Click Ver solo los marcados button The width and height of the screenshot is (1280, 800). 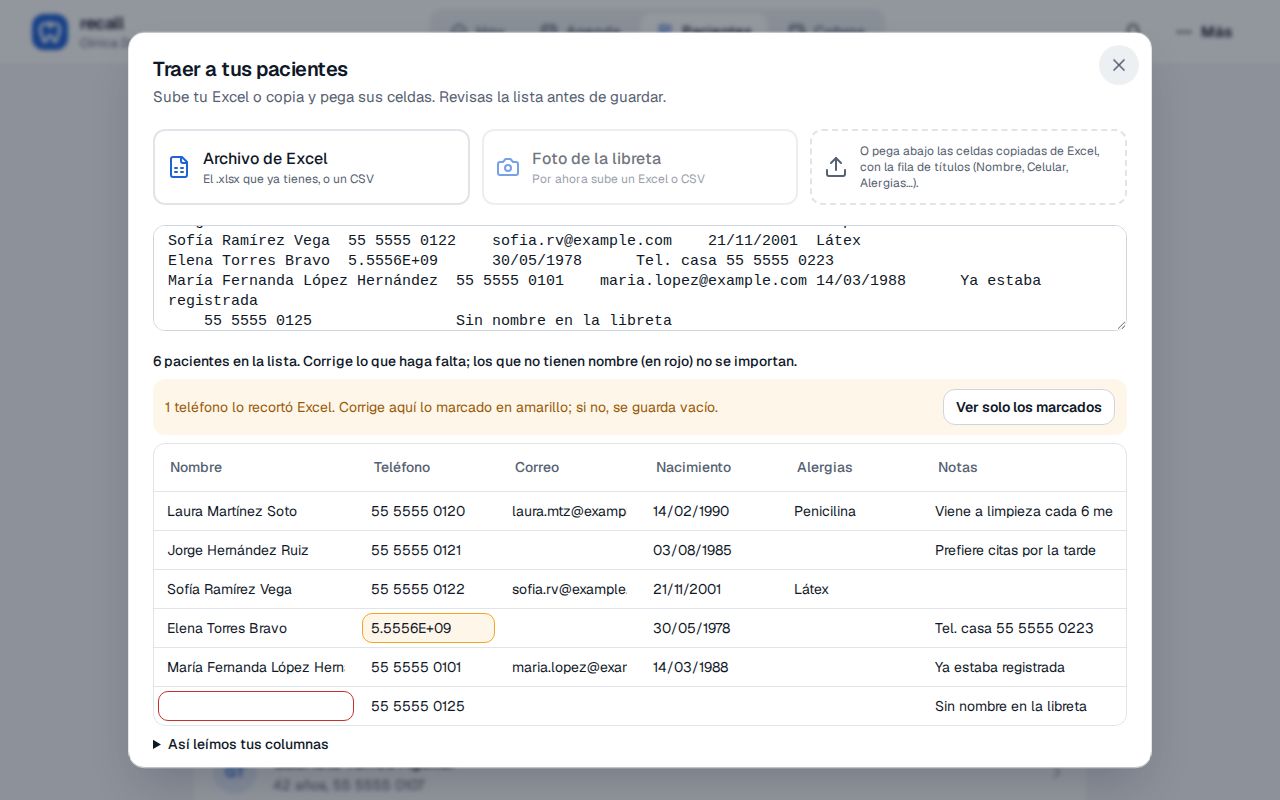[1028, 407]
